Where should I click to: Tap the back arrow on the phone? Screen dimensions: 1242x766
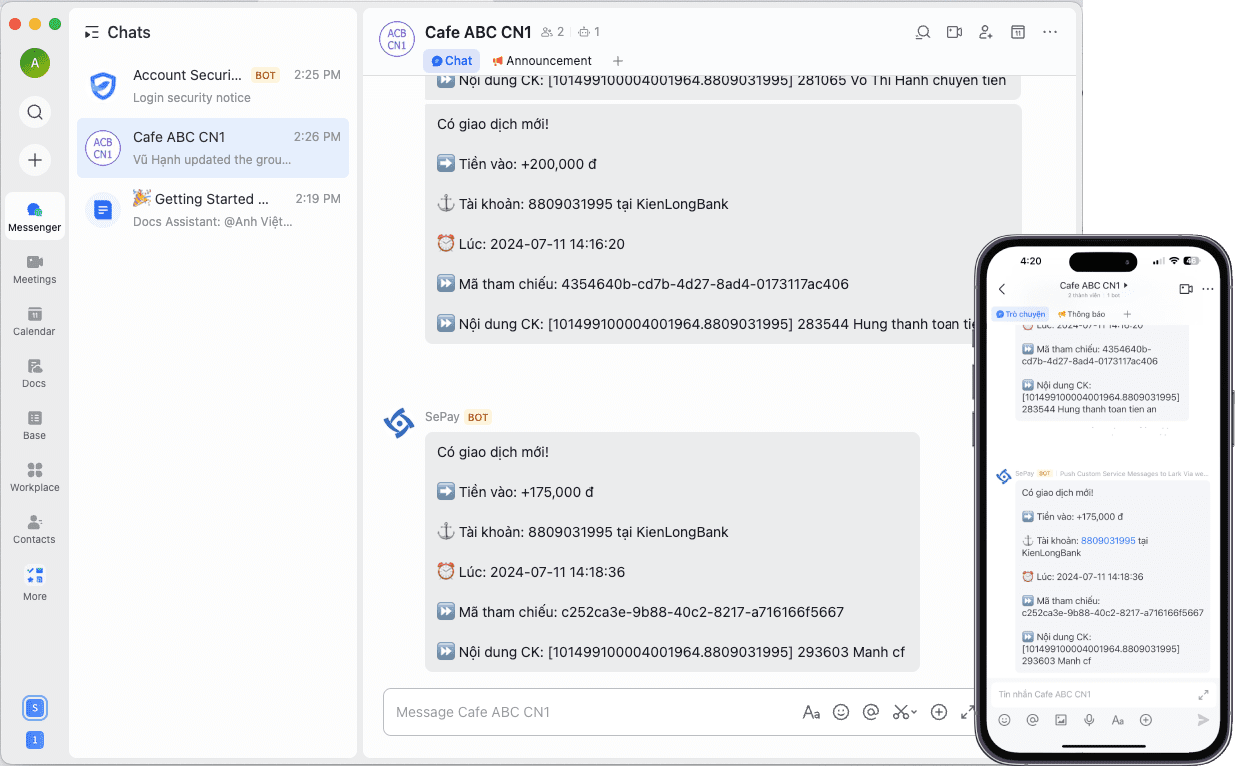tap(1002, 289)
